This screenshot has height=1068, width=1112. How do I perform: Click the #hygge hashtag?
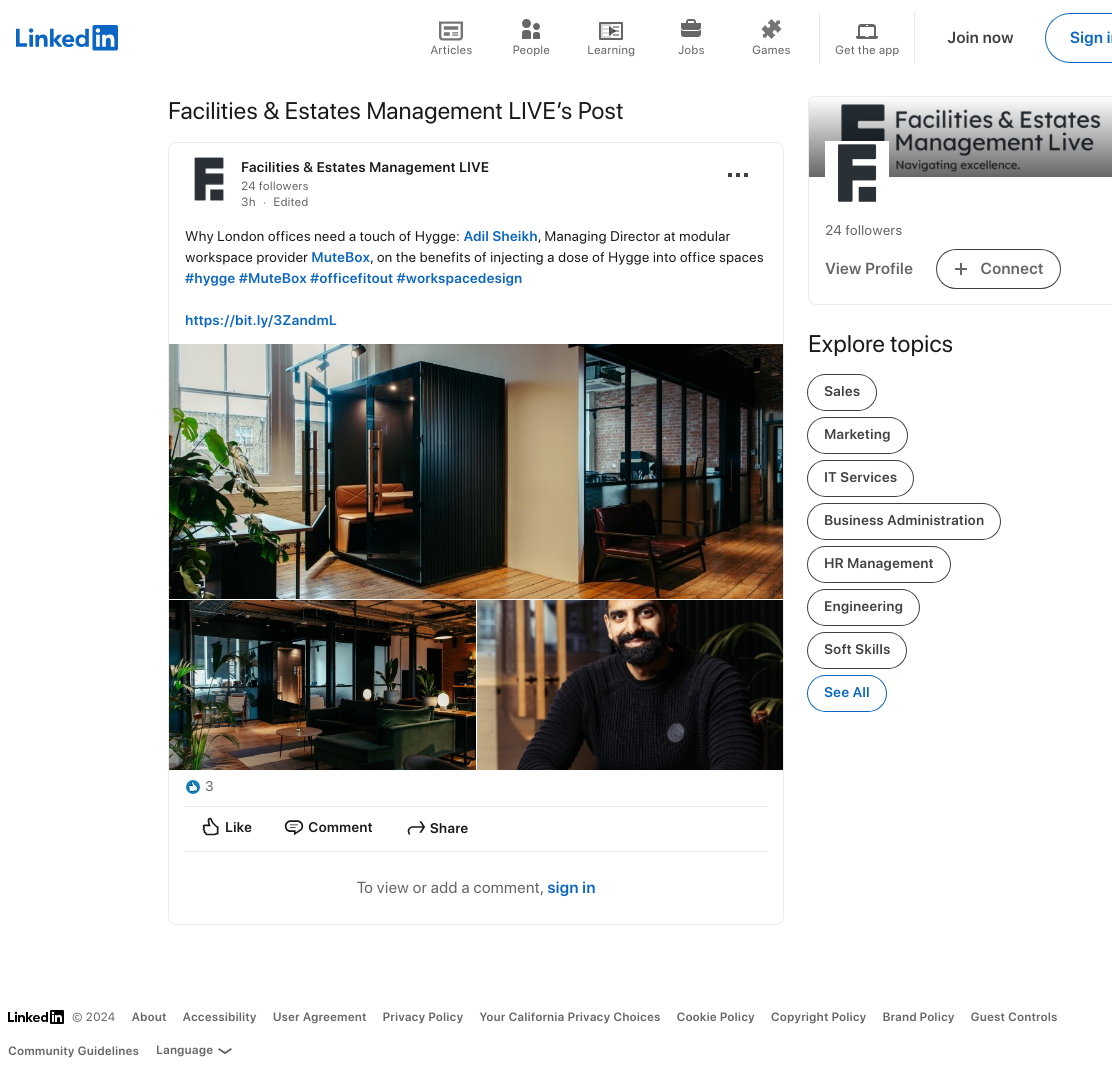coord(210,279)
